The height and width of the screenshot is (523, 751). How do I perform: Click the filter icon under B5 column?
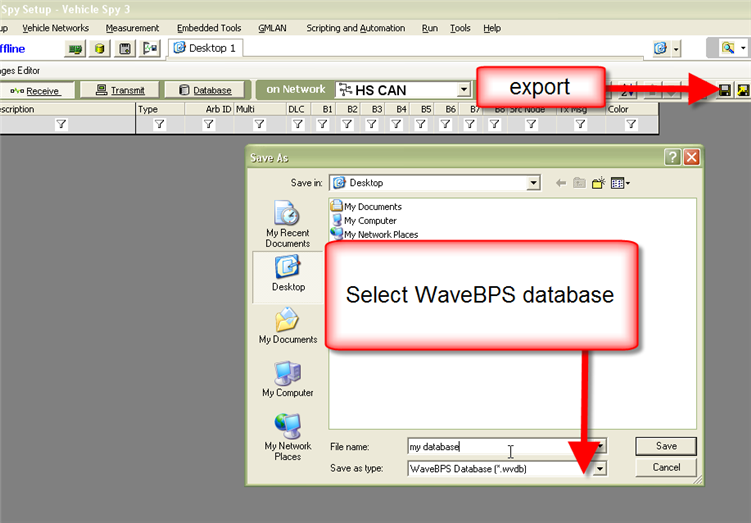point(421,125)
